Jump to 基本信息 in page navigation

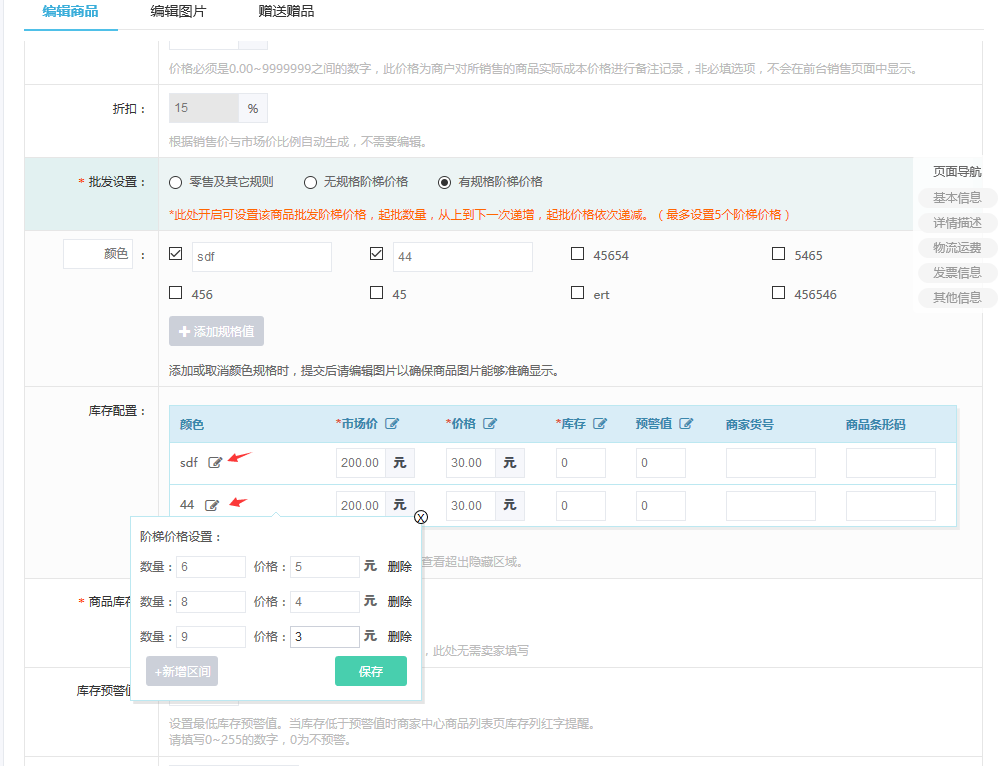point(957,198)
